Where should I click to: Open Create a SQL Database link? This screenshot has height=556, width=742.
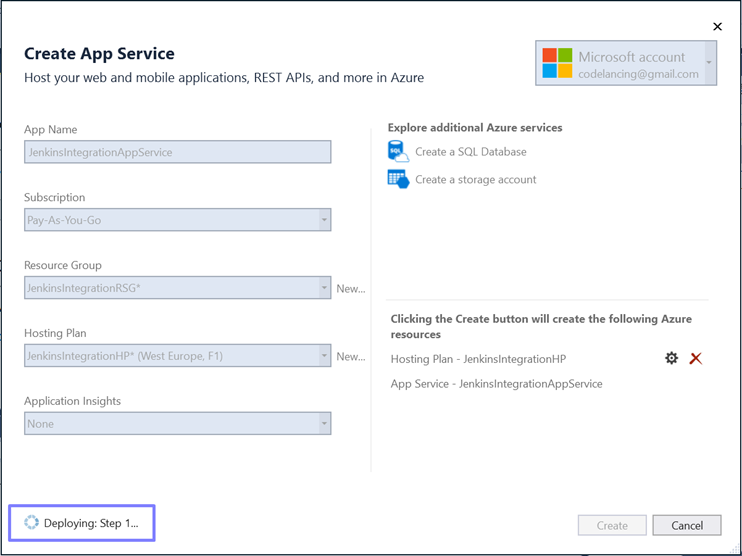coord(471,152)
